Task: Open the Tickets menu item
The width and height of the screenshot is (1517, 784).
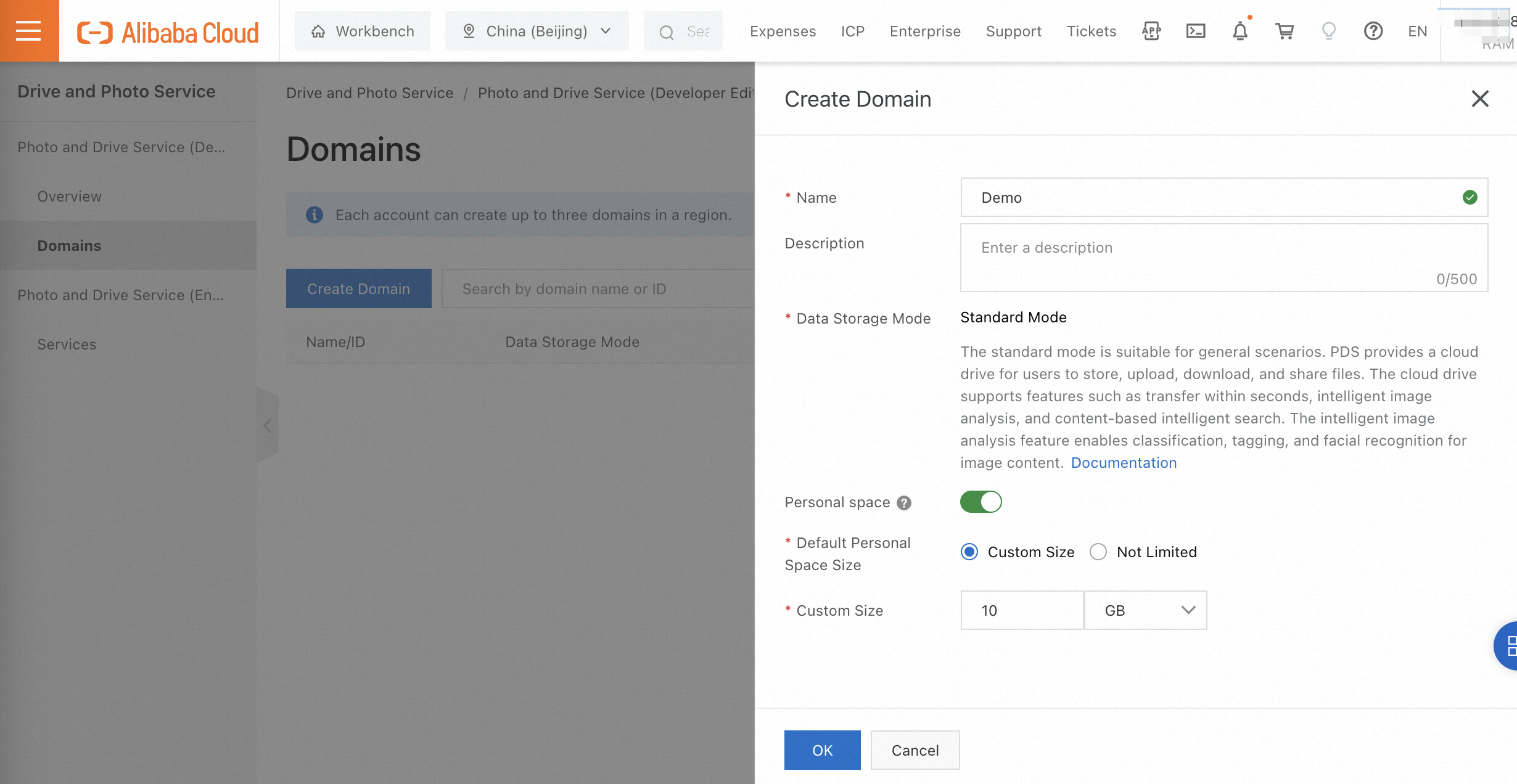Action: tap(1091, 31)
